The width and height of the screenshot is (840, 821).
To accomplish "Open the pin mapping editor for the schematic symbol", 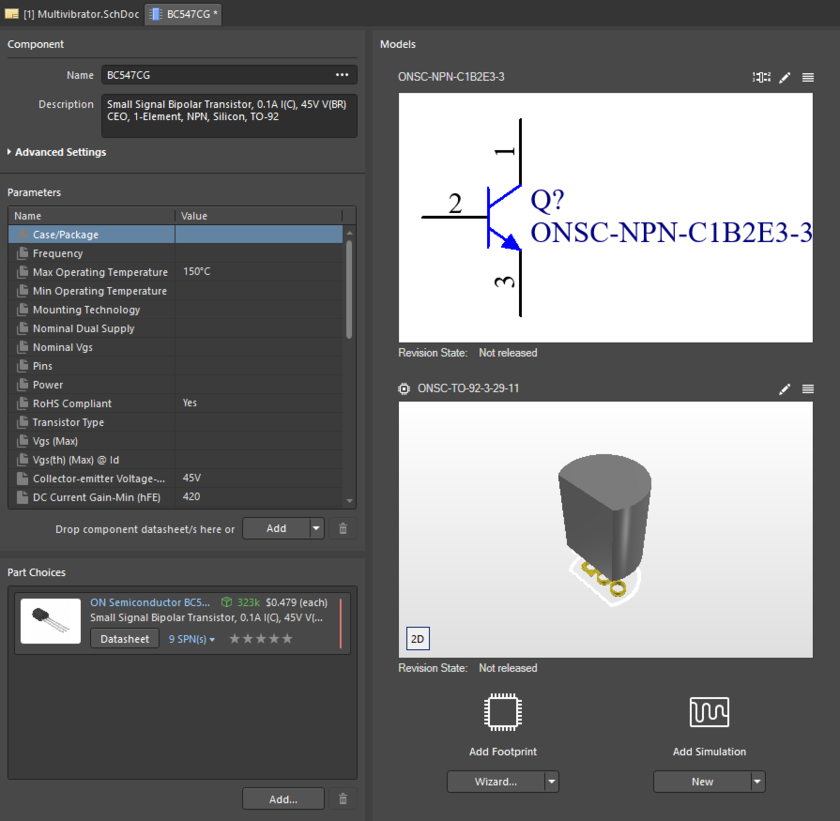I will point(761,77).
